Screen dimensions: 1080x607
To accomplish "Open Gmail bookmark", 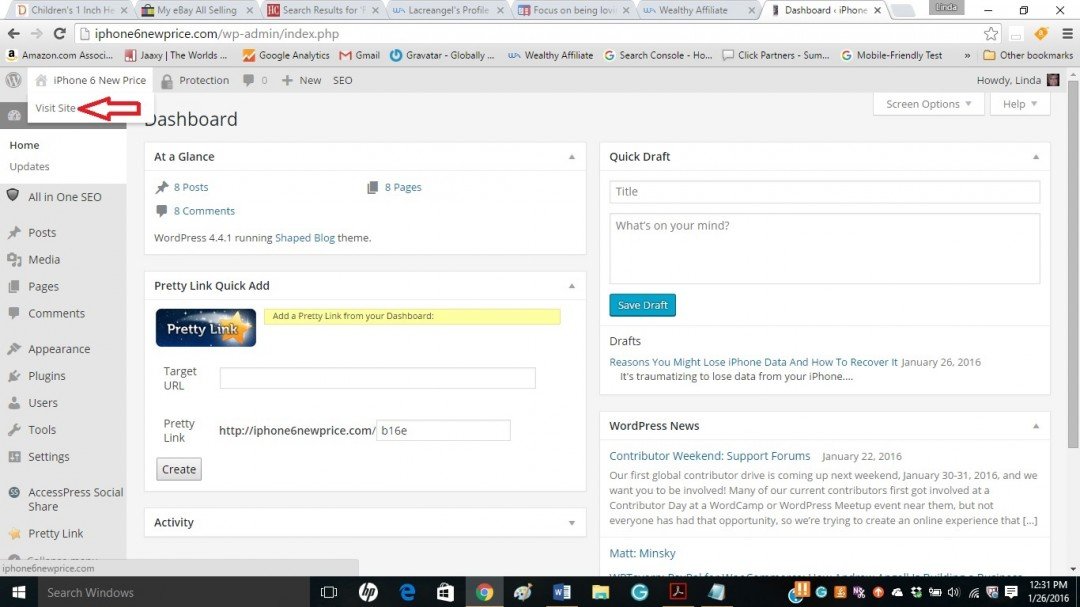I will pos(360,55).
